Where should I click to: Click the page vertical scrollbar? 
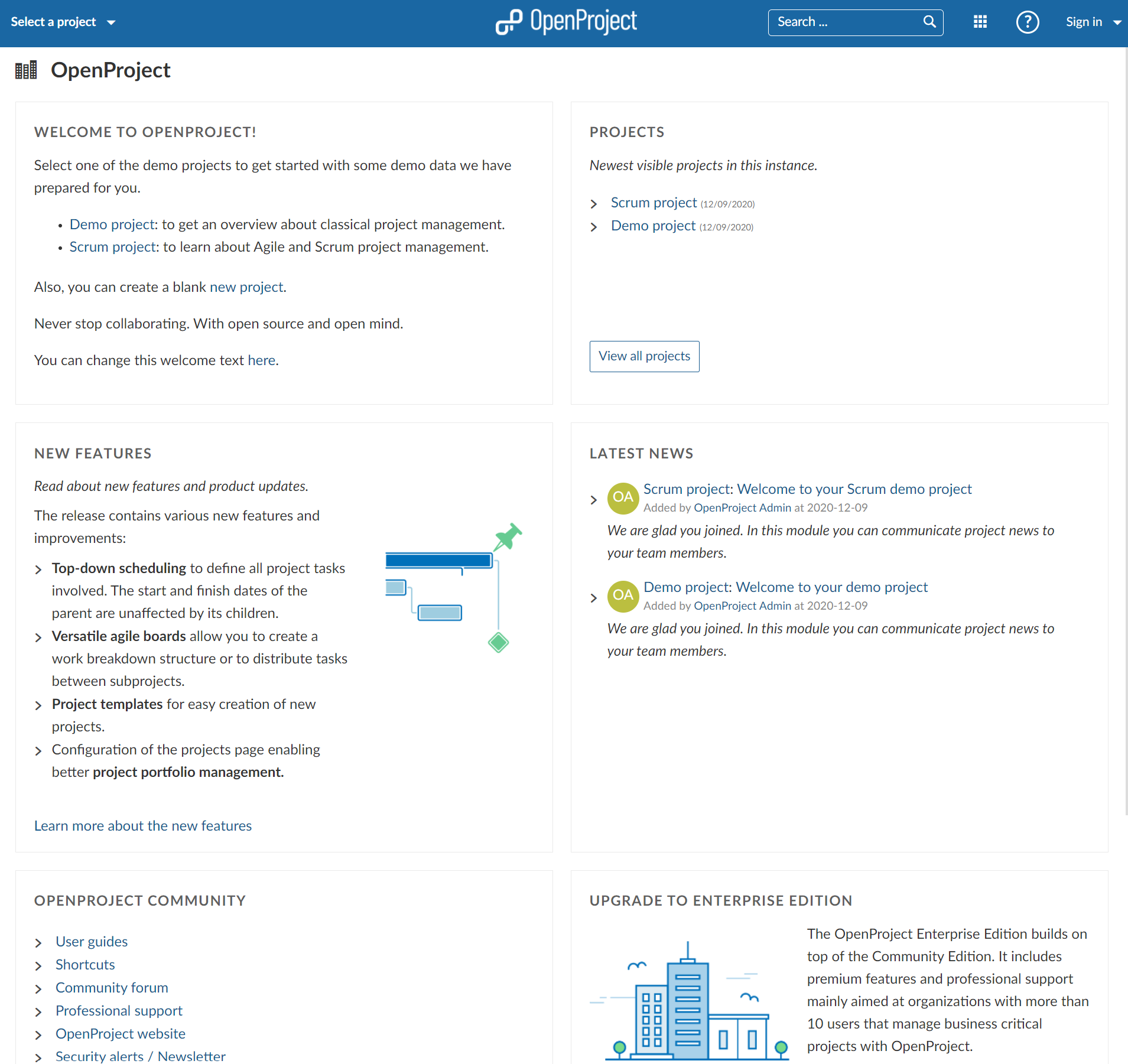pos(1125,431)
